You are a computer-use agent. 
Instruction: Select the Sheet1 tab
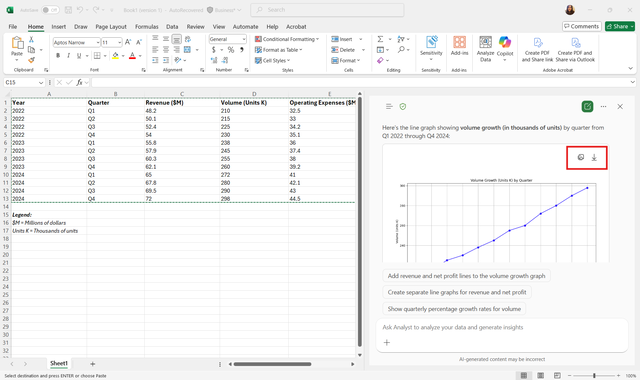coord(59,363)
